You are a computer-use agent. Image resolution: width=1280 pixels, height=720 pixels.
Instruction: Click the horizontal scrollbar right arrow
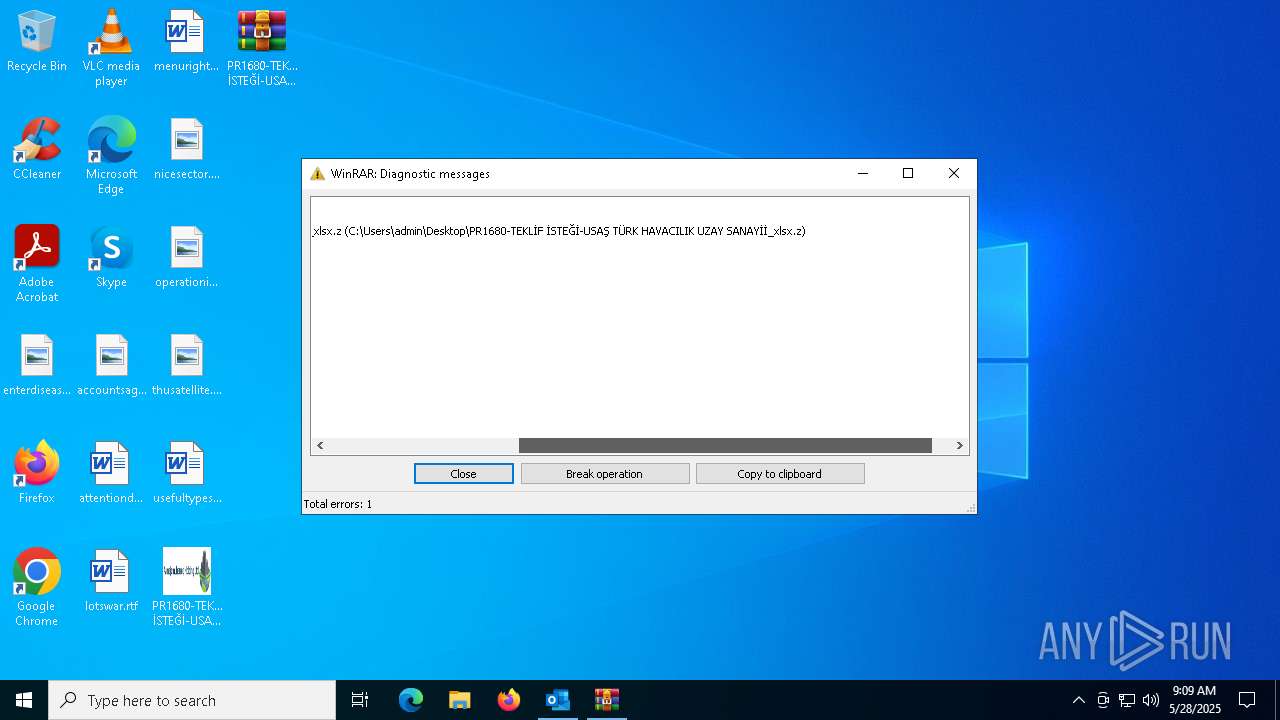click(959, 446)
